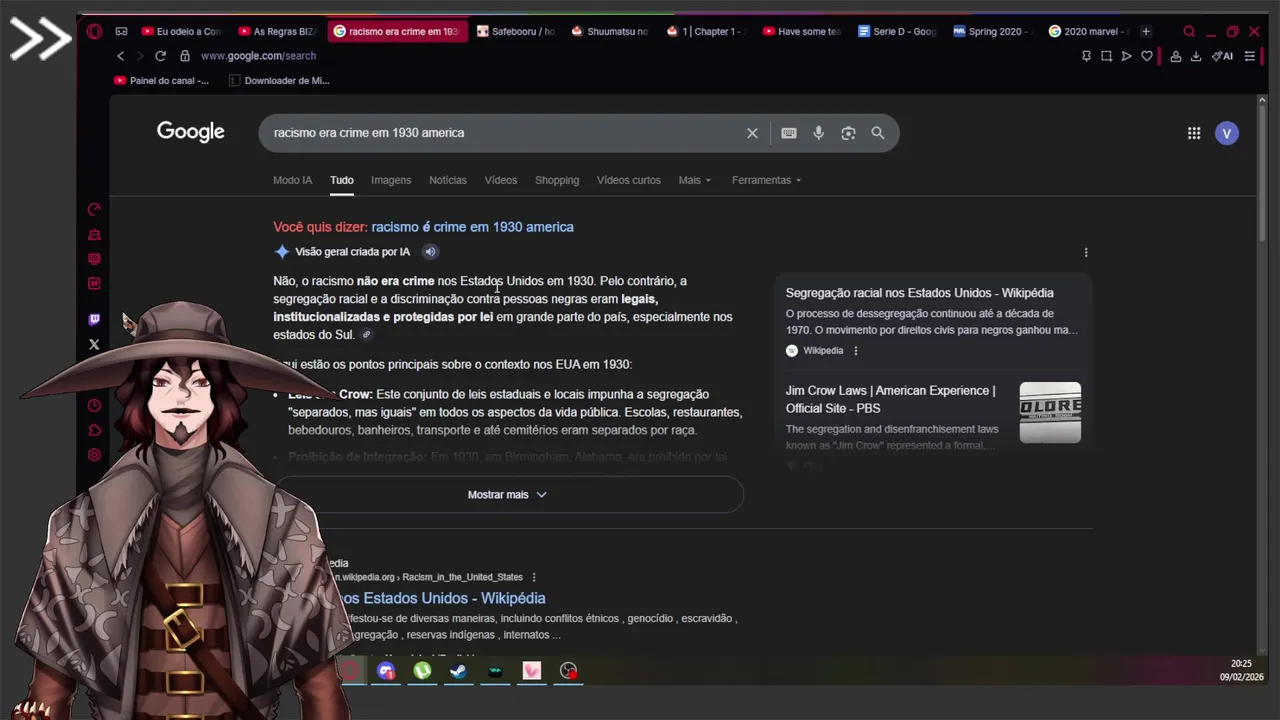Open AI overview three-dot options
Image resolution: width=1280 pixels, height=720 pixels.
(1086, 252)
